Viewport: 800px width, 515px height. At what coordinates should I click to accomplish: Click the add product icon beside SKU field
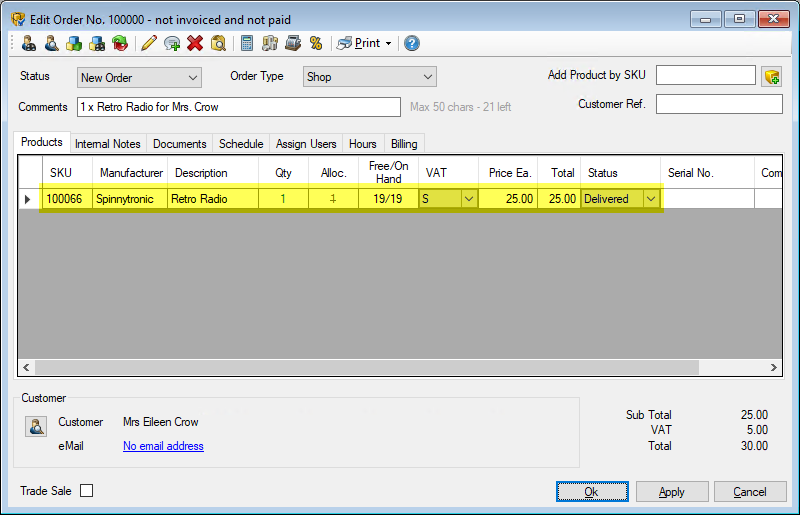pos(771,77)
